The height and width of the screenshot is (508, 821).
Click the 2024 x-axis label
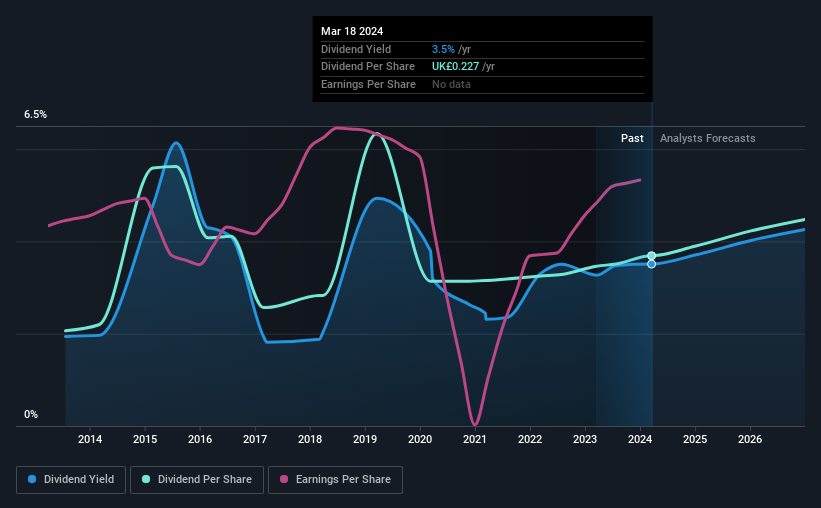(x=640, y=439)
